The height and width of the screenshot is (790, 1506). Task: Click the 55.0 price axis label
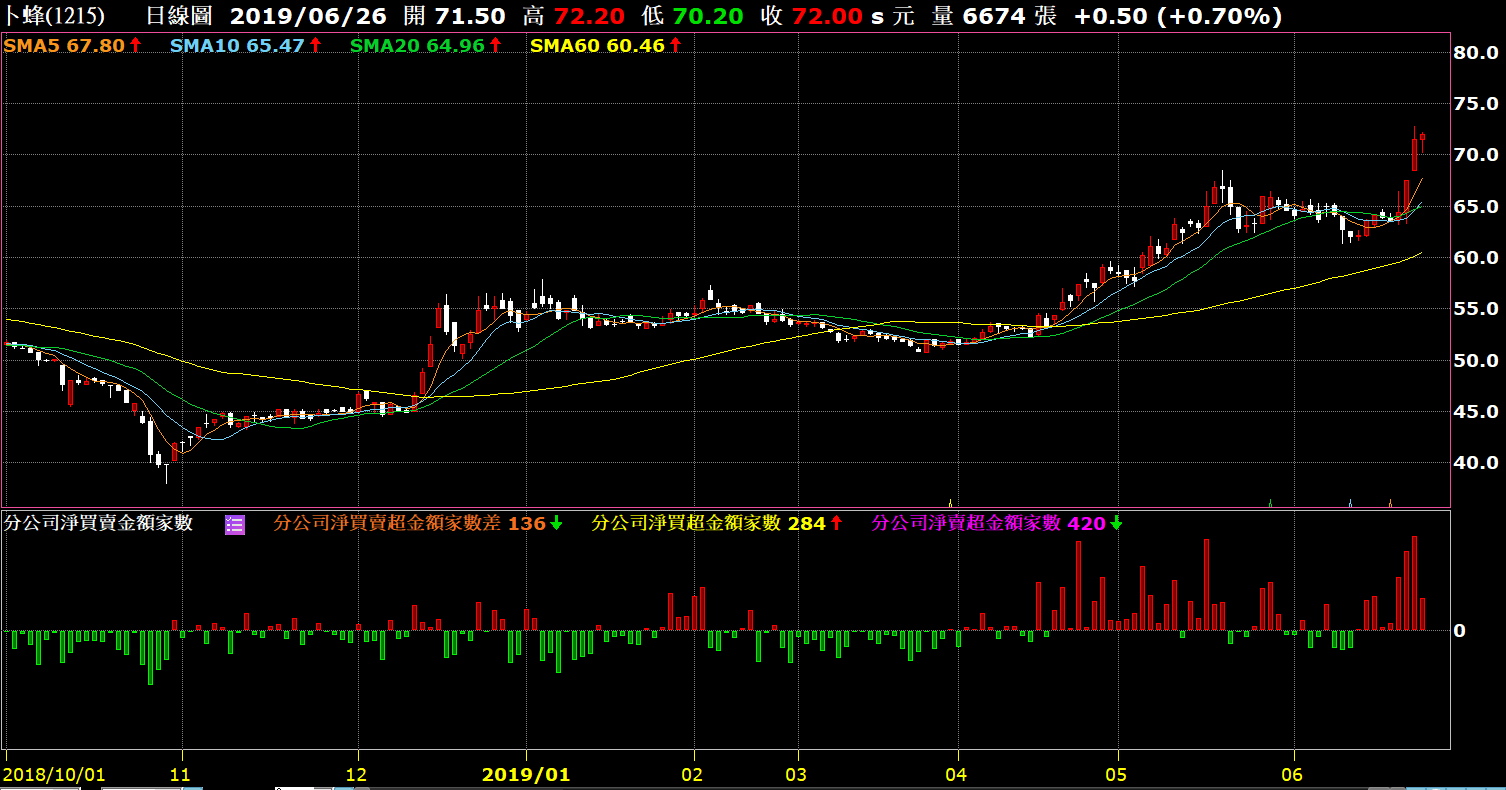pos(1476,309)
